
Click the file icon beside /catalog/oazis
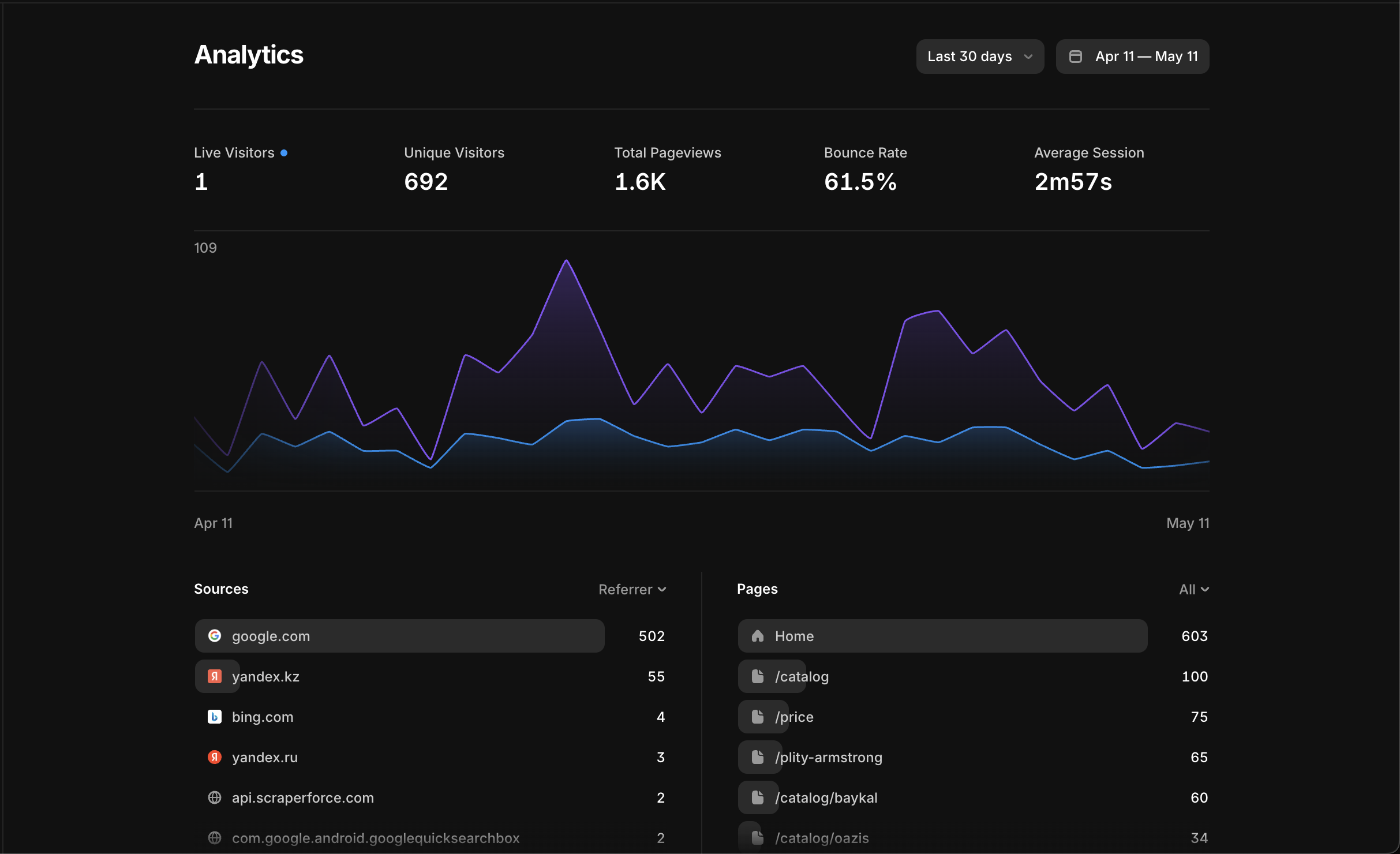(758, 838)
